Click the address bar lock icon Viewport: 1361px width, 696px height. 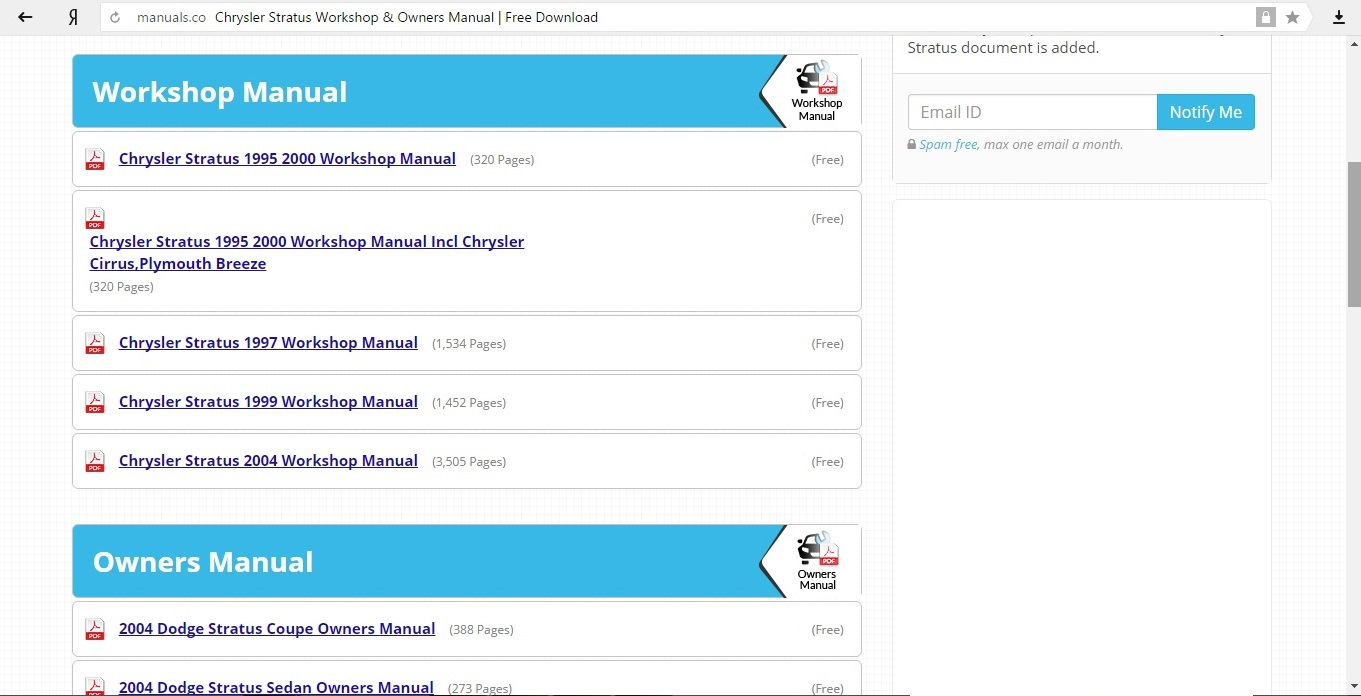[1266, 17]
